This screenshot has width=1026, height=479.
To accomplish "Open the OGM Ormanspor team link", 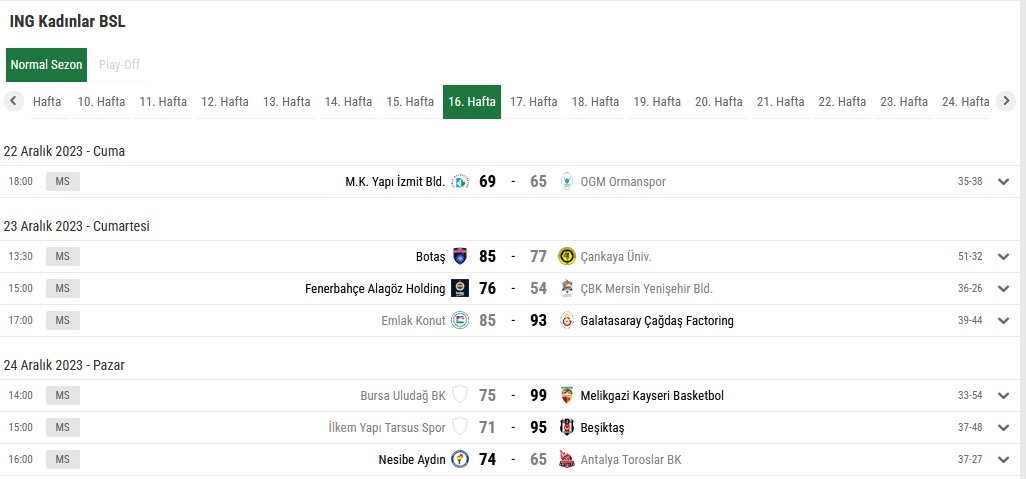I will click(622, 182).
